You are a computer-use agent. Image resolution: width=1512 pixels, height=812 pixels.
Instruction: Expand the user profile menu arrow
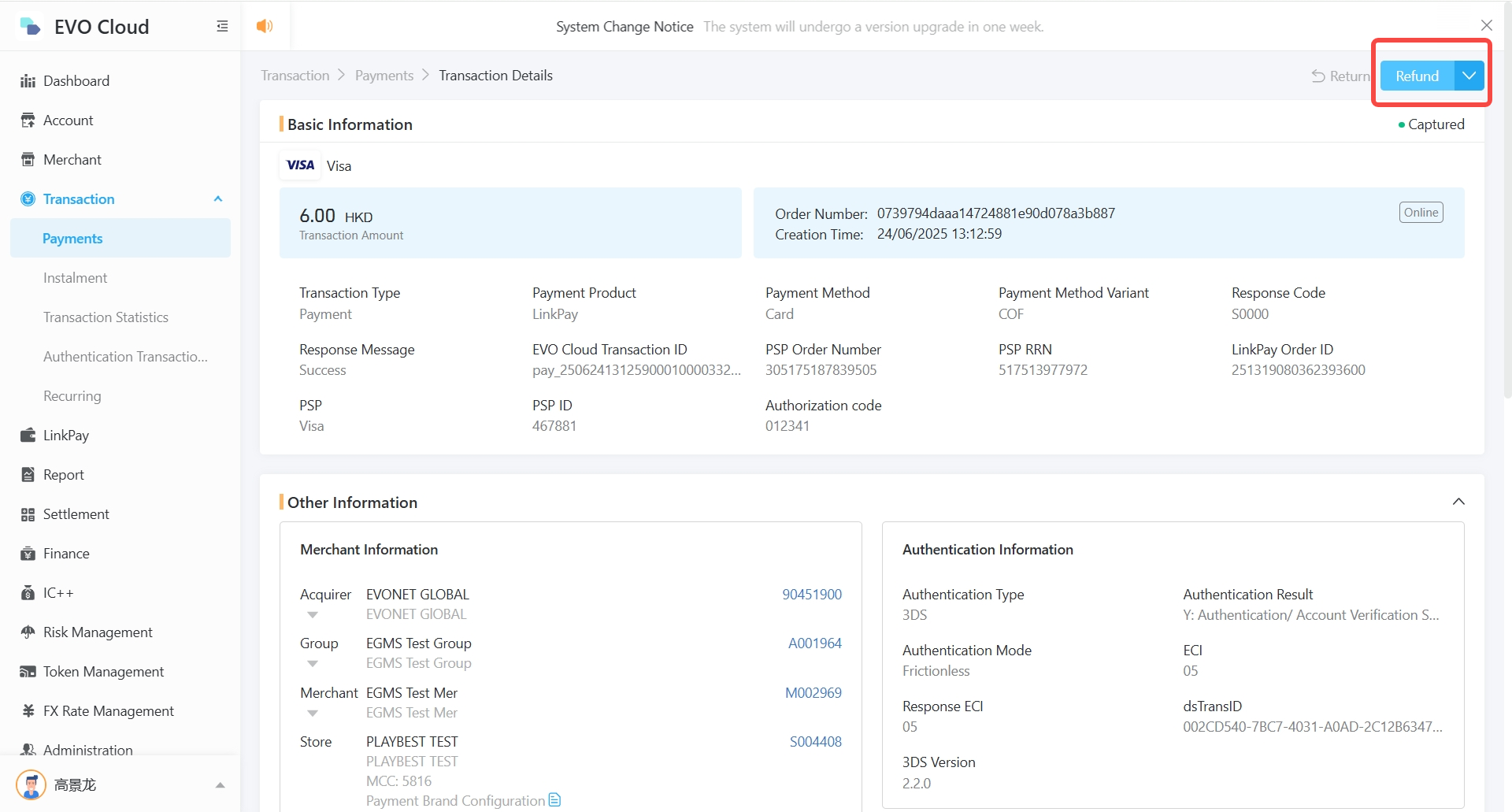(x=220, y=785)
